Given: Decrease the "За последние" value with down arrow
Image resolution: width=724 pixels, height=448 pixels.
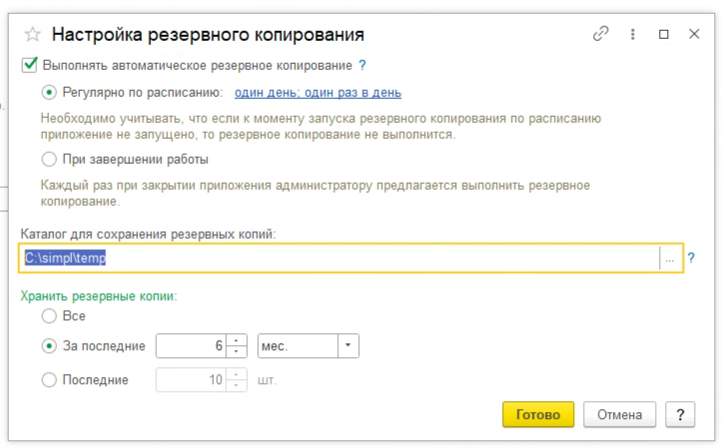Looking at the screenshot, I should [x=236, y=352].
